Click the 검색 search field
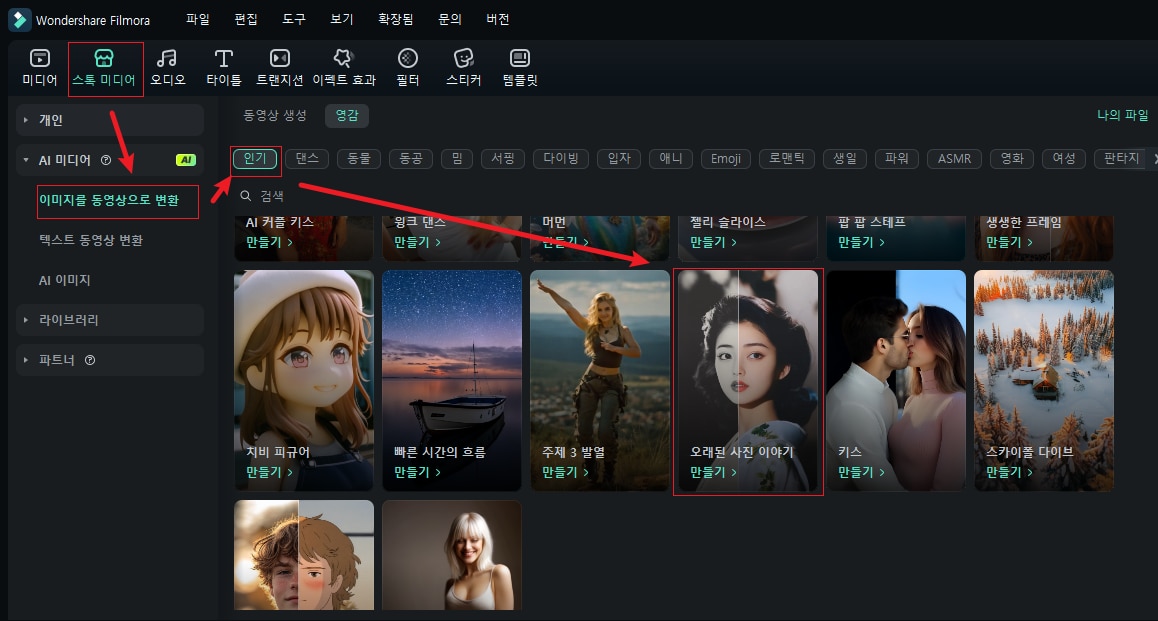The width and height of the screenshot is (1158, 621). [400, 196]
